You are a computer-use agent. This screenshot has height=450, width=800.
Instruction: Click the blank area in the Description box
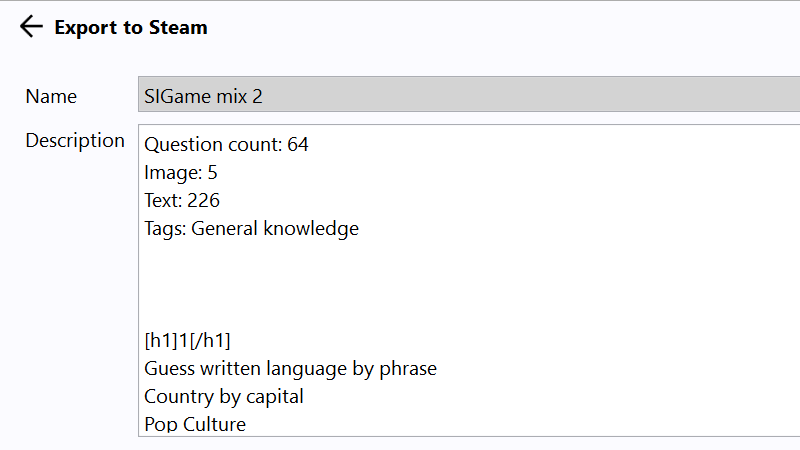[x=469, y=285]
